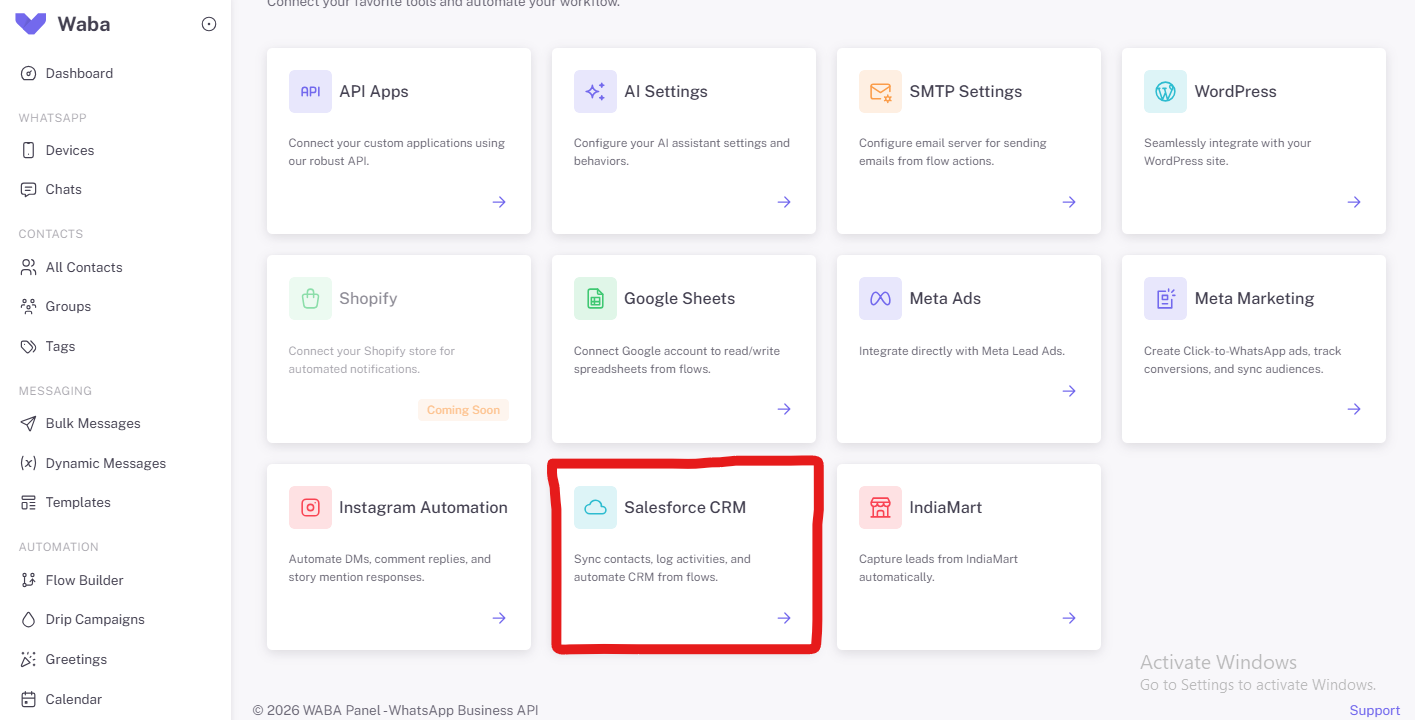Click the IndiaMart store icon

(880, 507)
